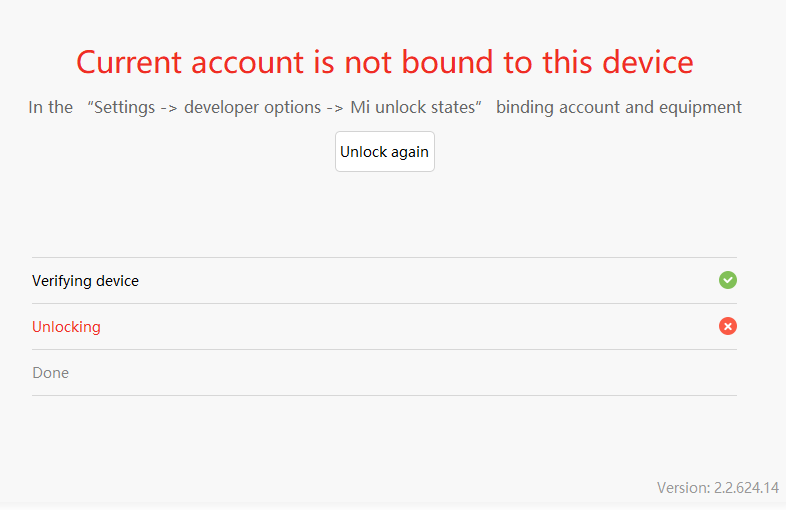Screen dimensions: 786x510
Task: Select the greyed-out Done step label
Action: tap(51, 373)
